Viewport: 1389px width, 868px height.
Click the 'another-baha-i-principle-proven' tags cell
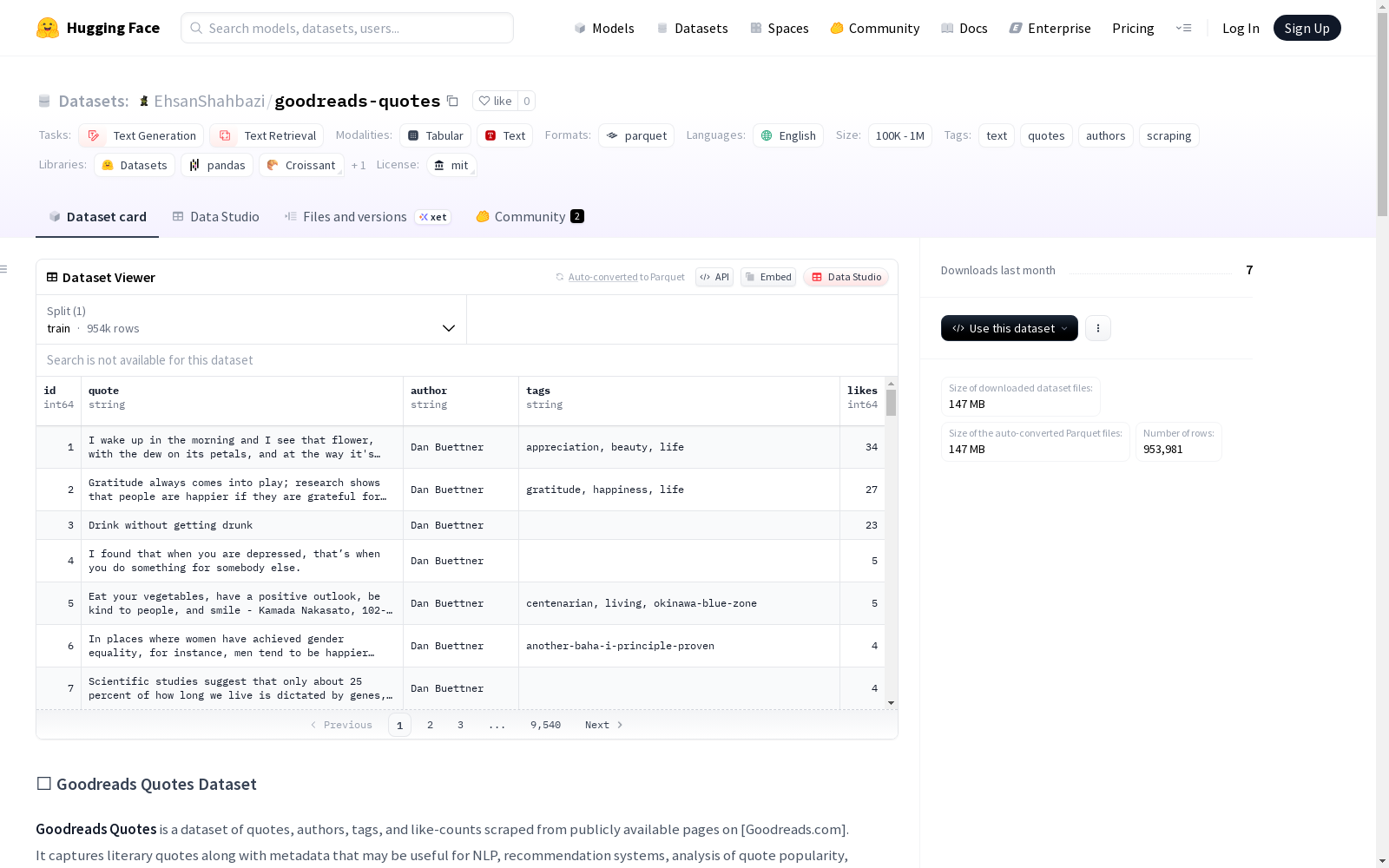coord(680,646)
